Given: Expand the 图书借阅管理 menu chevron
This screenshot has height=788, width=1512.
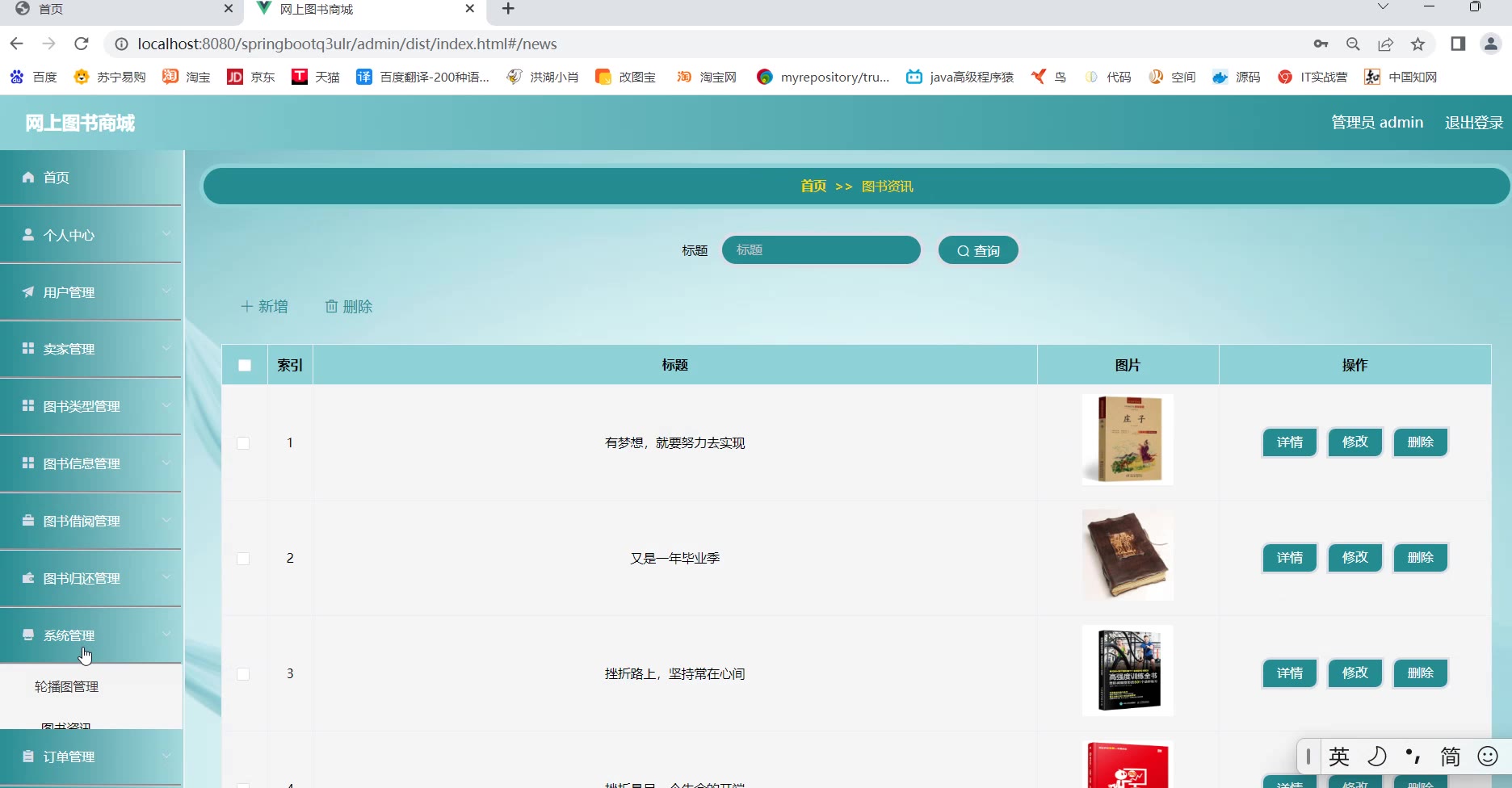Looking at the screenshot, I should click(166, 520).
